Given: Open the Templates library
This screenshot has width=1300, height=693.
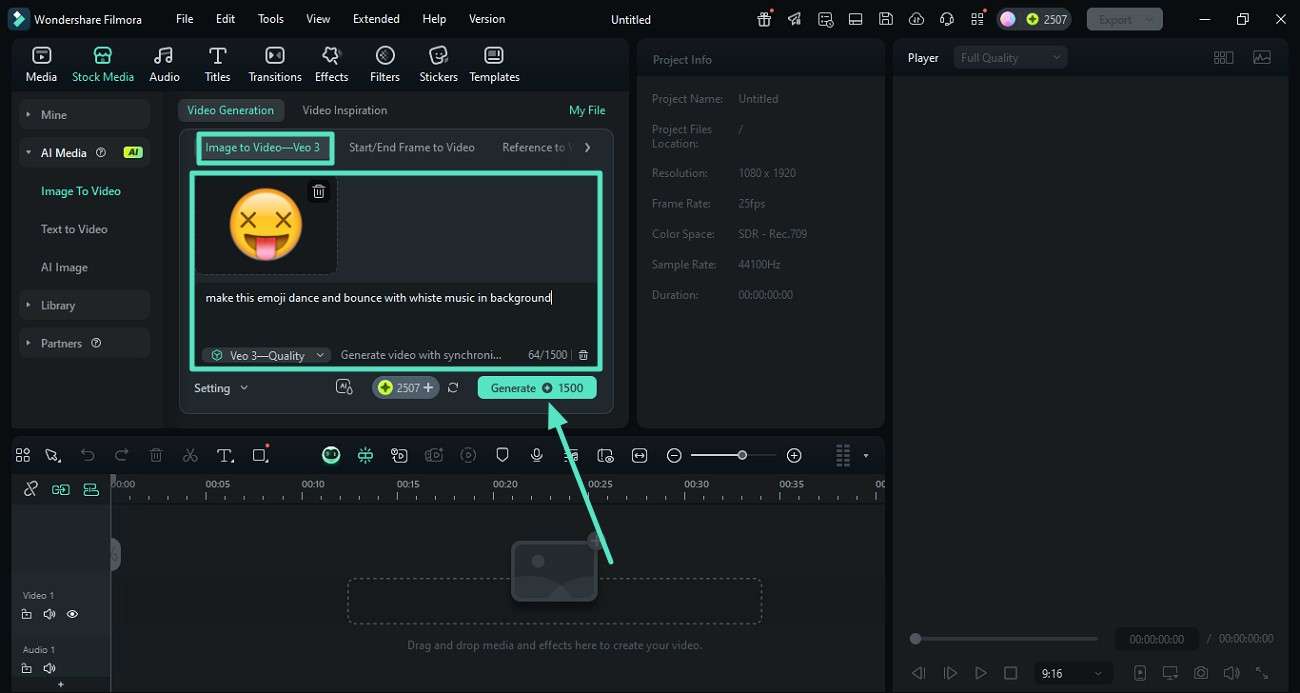Looking at the screenshot, I should [x=494, y=64].
